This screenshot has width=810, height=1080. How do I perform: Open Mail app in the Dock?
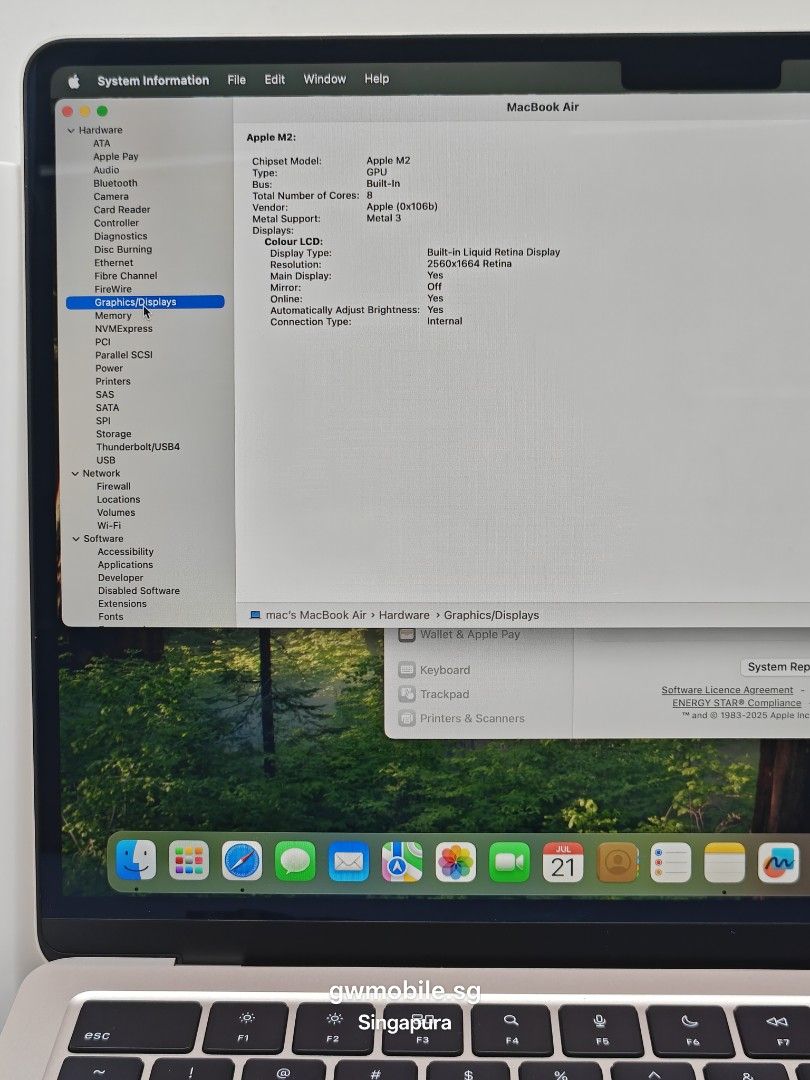[349, 861]
